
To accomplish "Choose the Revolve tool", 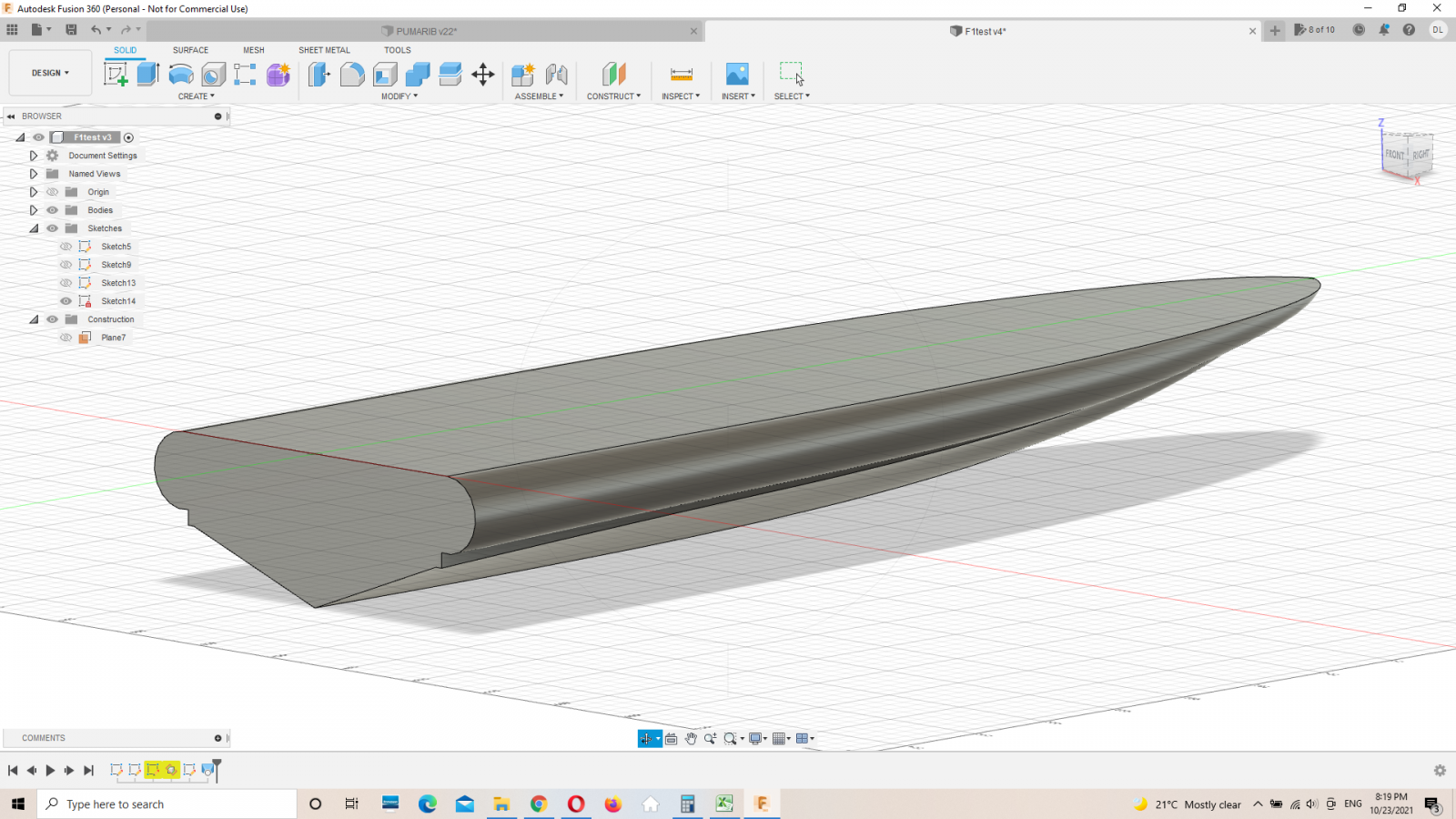I will click(x=181, y=75).
